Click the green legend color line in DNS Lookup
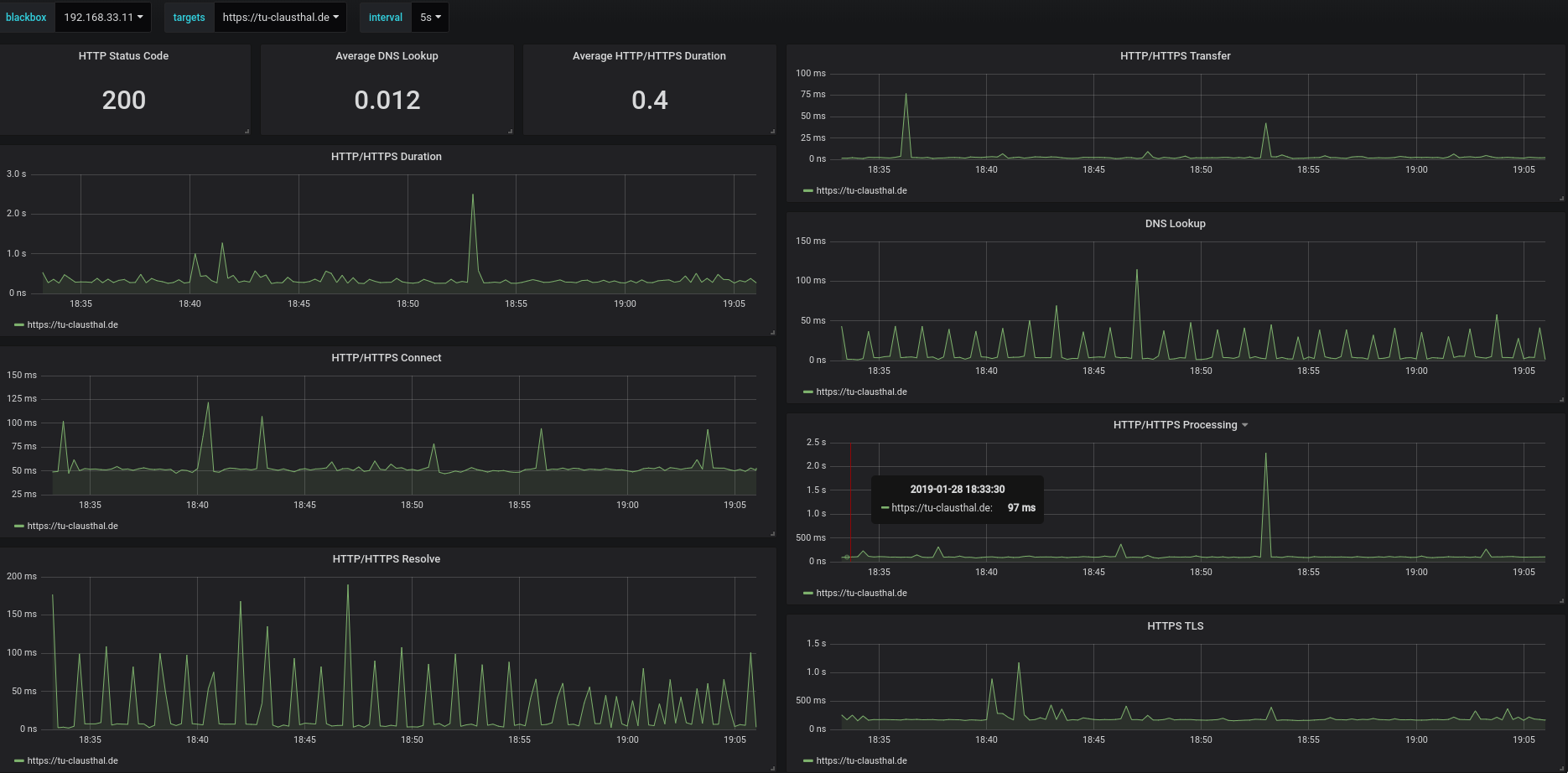The height and width of the screenshot is (773, 1568). [x=808, y=392]
